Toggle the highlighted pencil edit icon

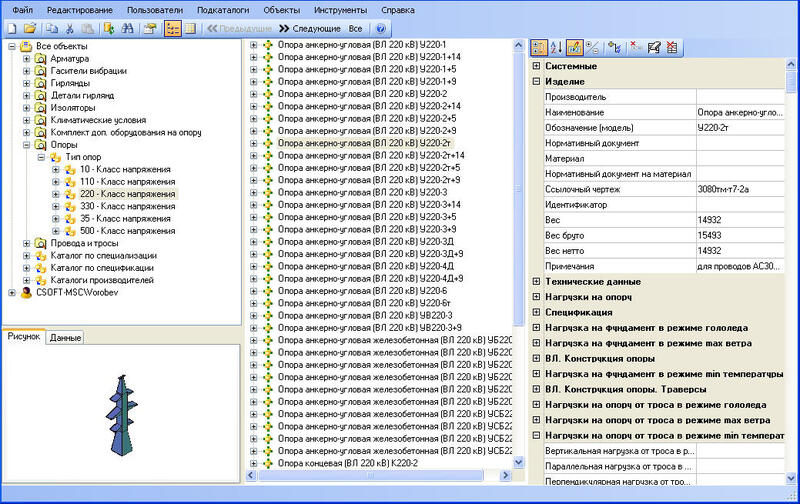[574, 47]
